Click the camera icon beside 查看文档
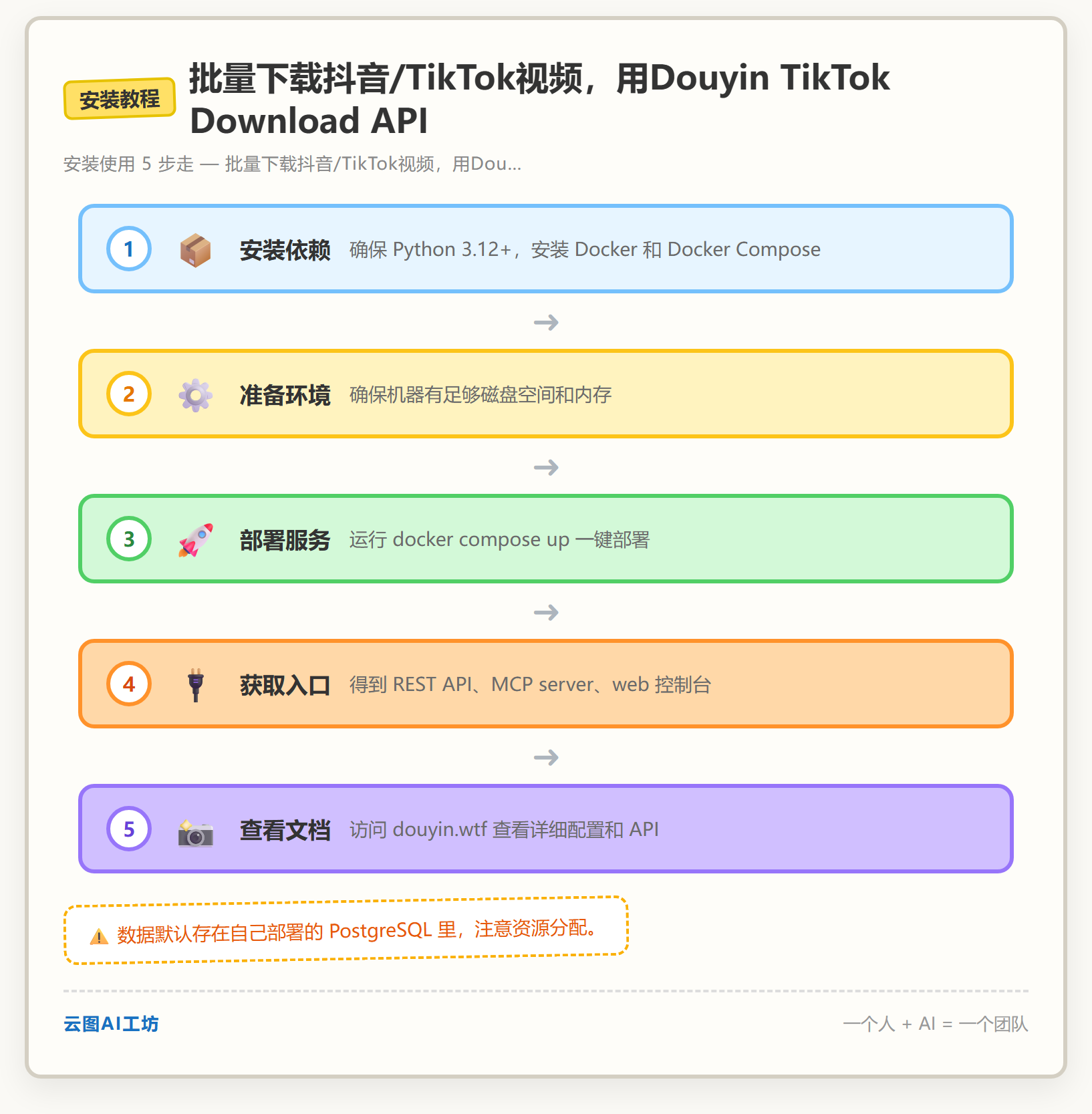 coord(195,832)
